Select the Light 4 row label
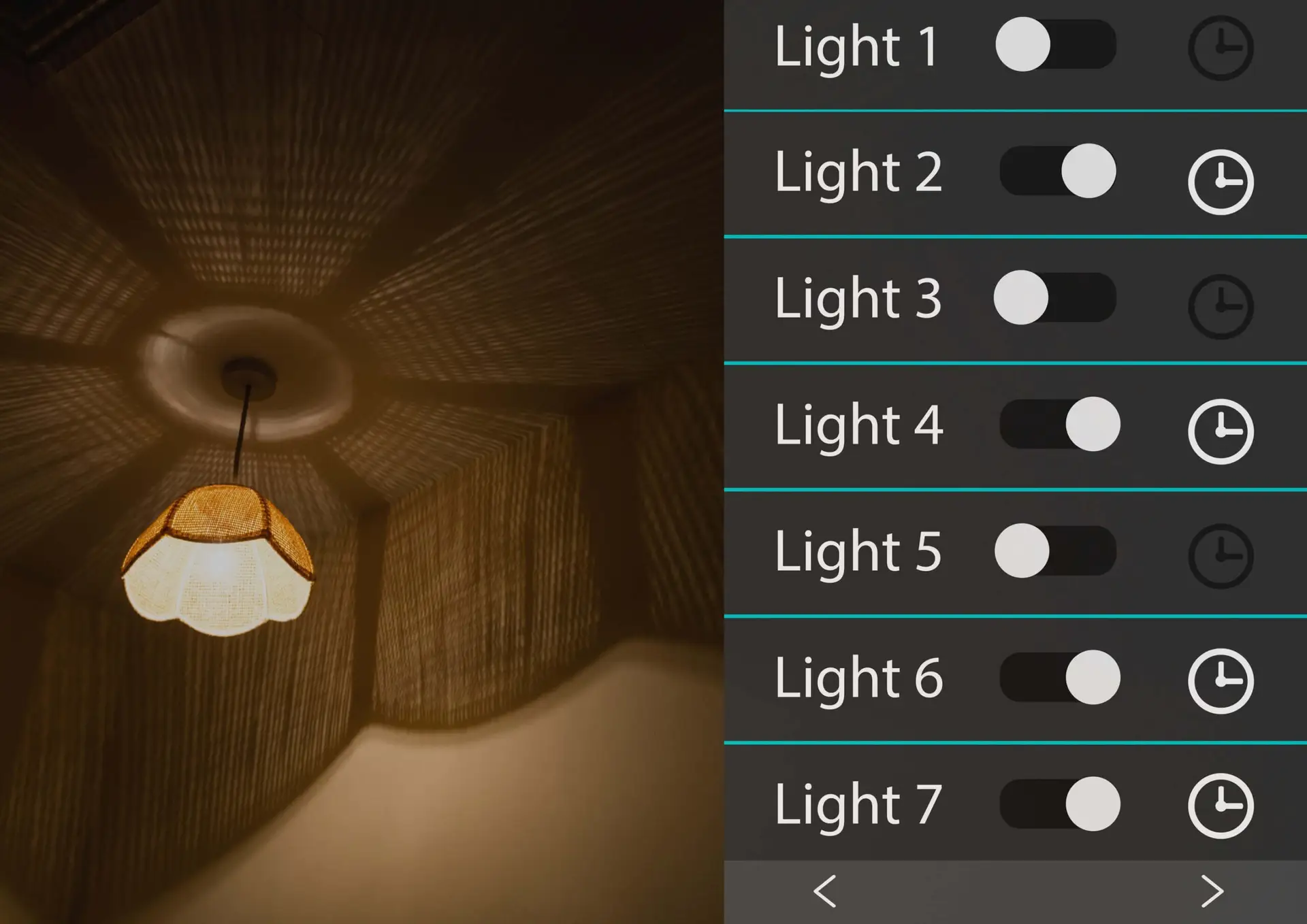Screen dimensions: 1307x924 (859, 426)
